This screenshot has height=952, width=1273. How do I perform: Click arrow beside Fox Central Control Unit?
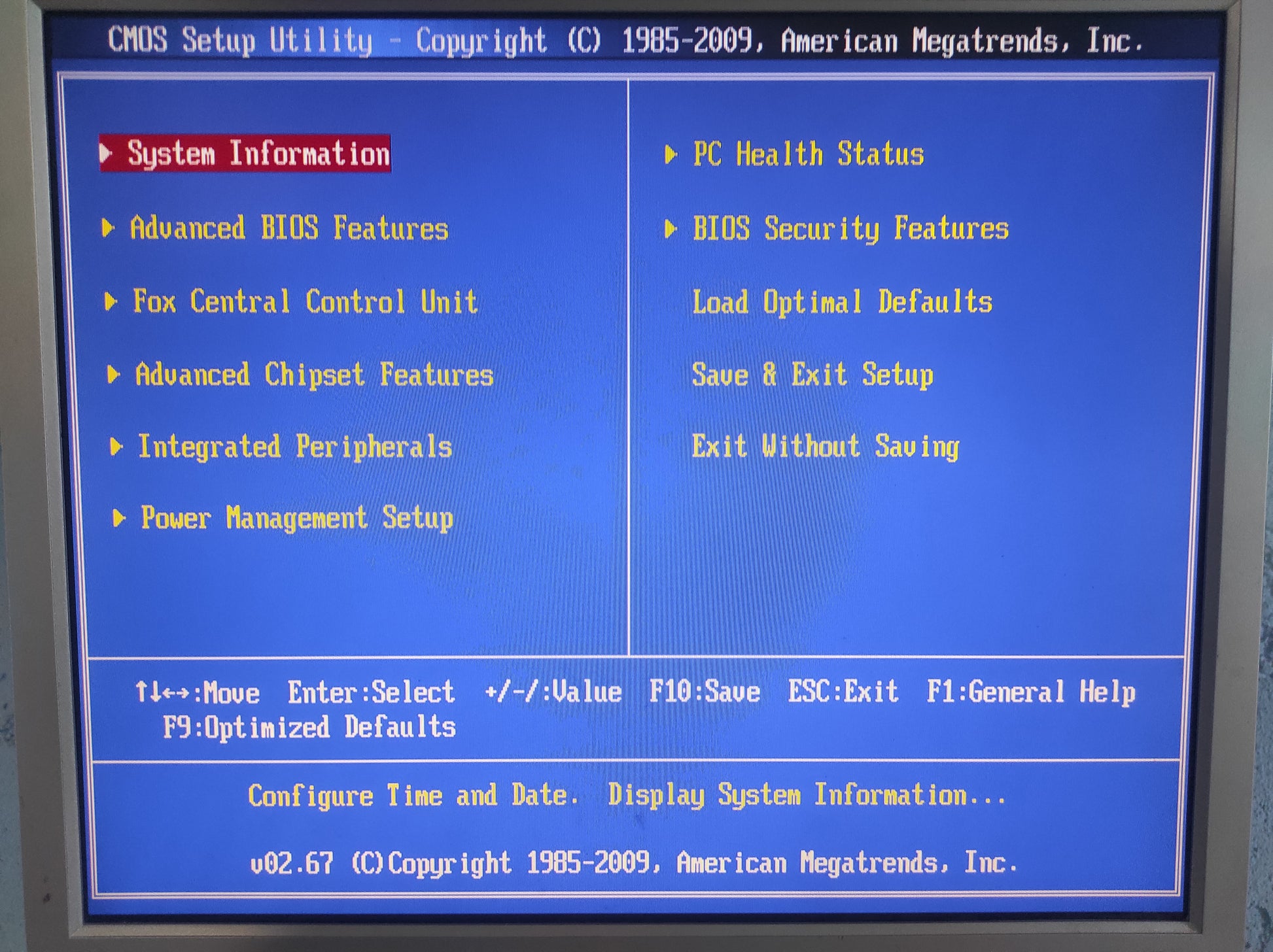point(111,301)
